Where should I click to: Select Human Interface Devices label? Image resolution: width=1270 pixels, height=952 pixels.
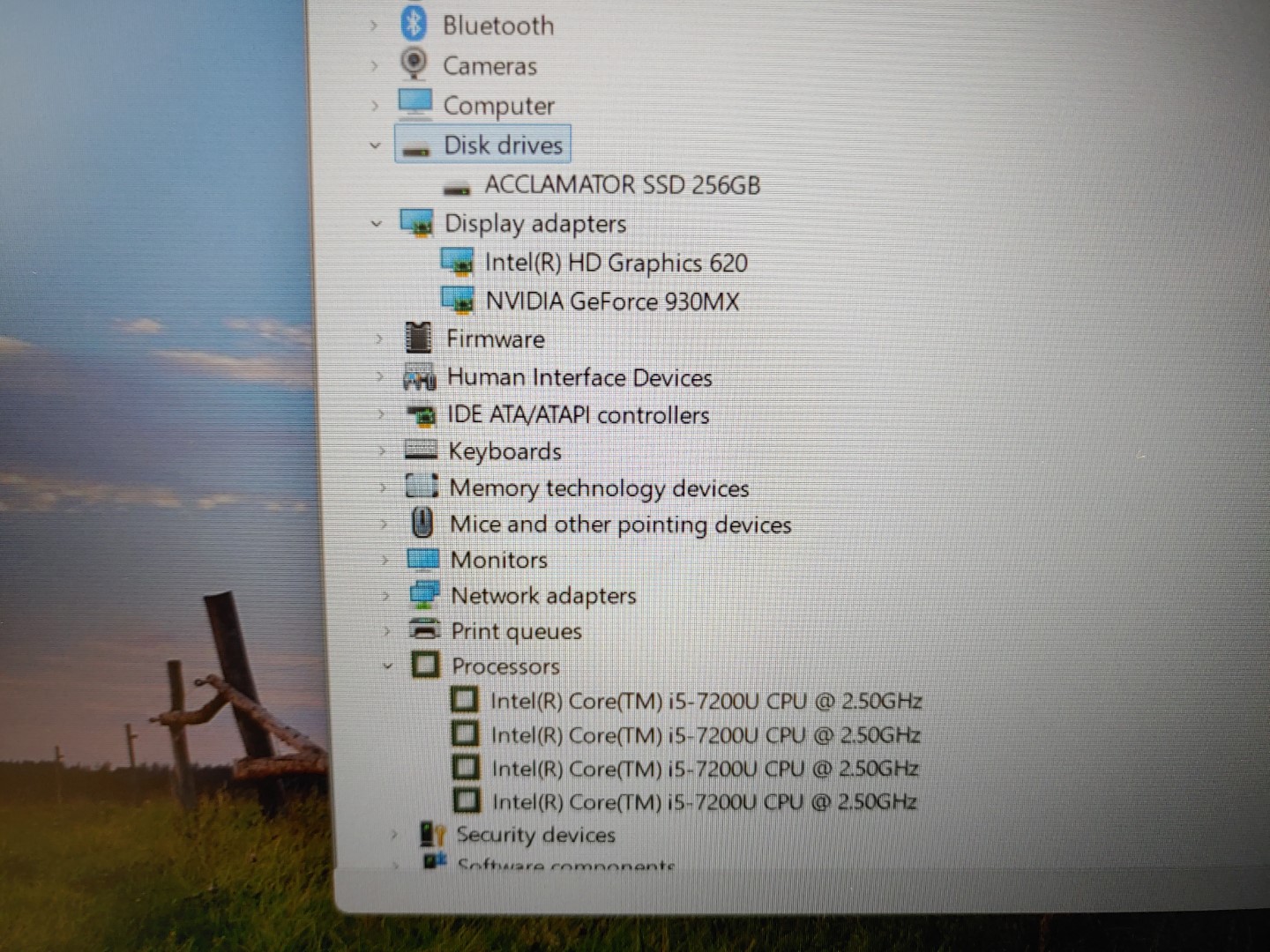coord(579,377)
